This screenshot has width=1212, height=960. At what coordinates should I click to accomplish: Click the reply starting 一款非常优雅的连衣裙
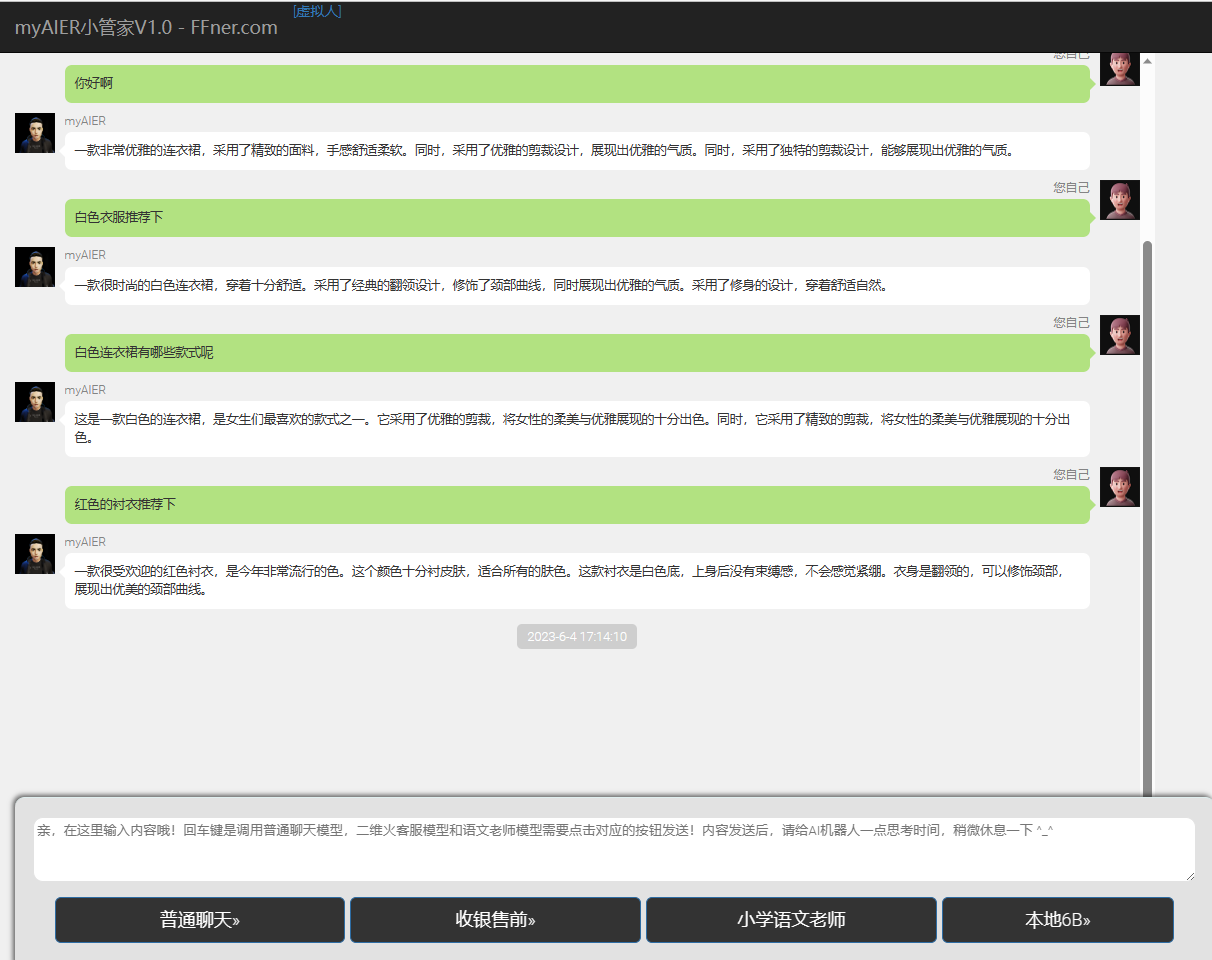click(577, 151)
